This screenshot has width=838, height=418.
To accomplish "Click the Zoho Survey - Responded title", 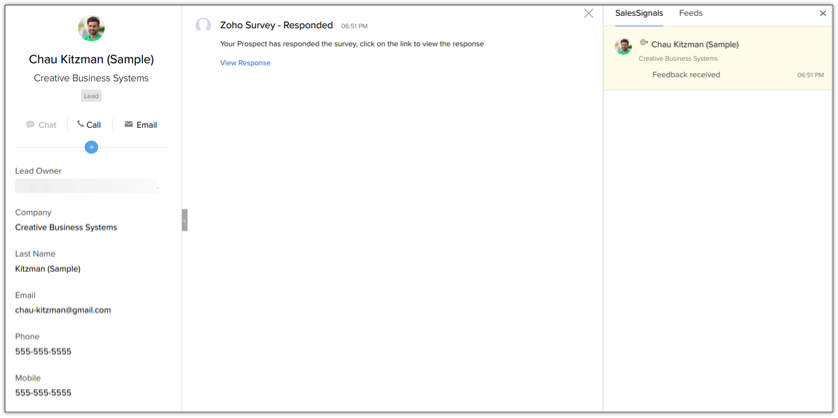I will 276,25.
